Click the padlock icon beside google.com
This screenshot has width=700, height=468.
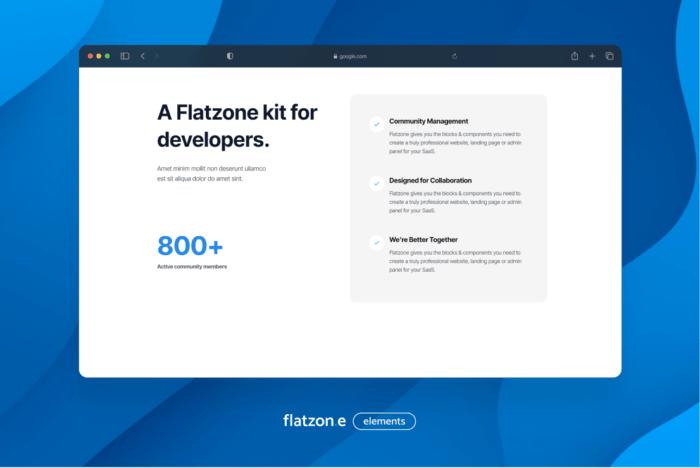[335, 56]
